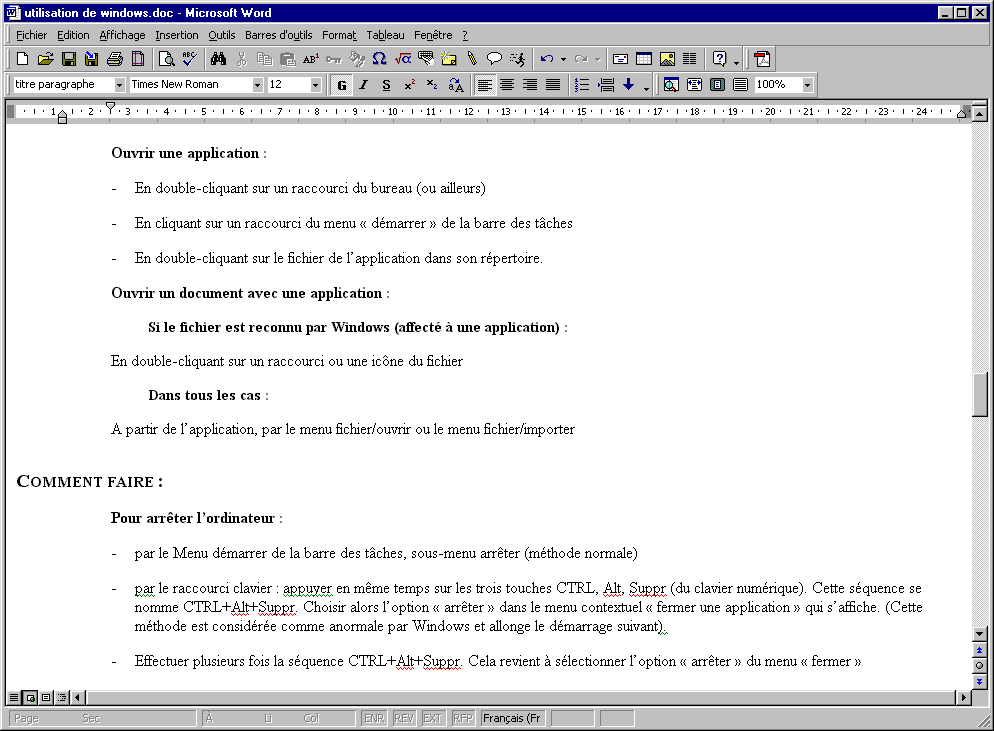
Task: Click the blue down arrow toolbar icon
Action: tap(628, 85)
